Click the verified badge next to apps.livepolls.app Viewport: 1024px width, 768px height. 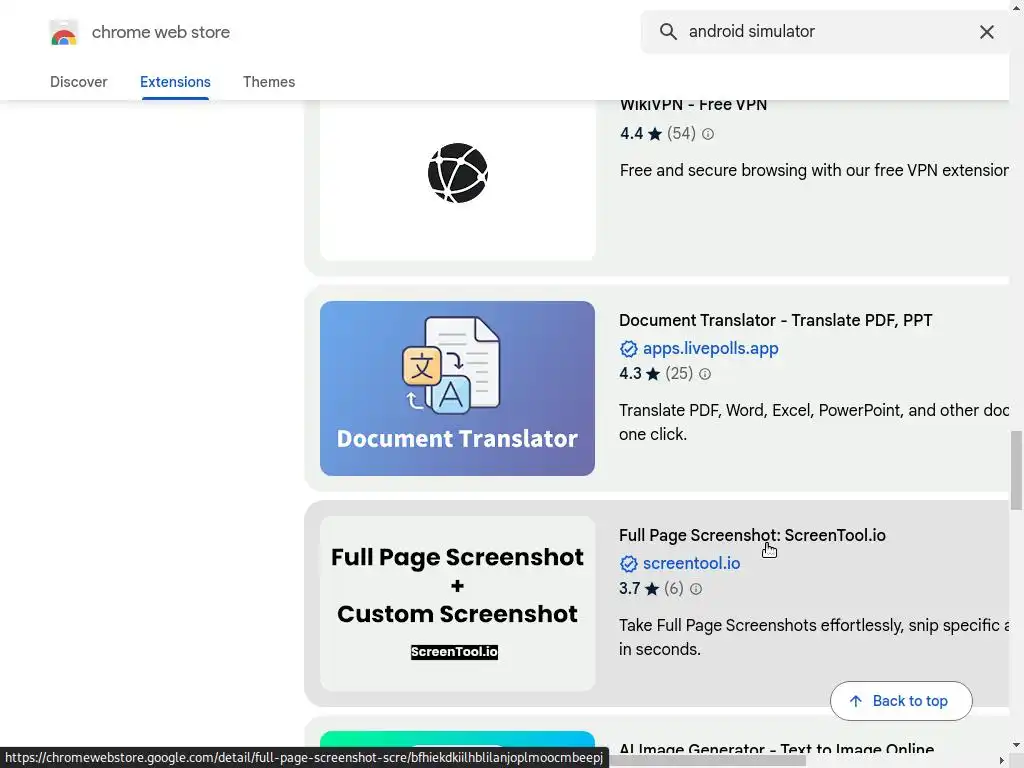click(628, 349)
